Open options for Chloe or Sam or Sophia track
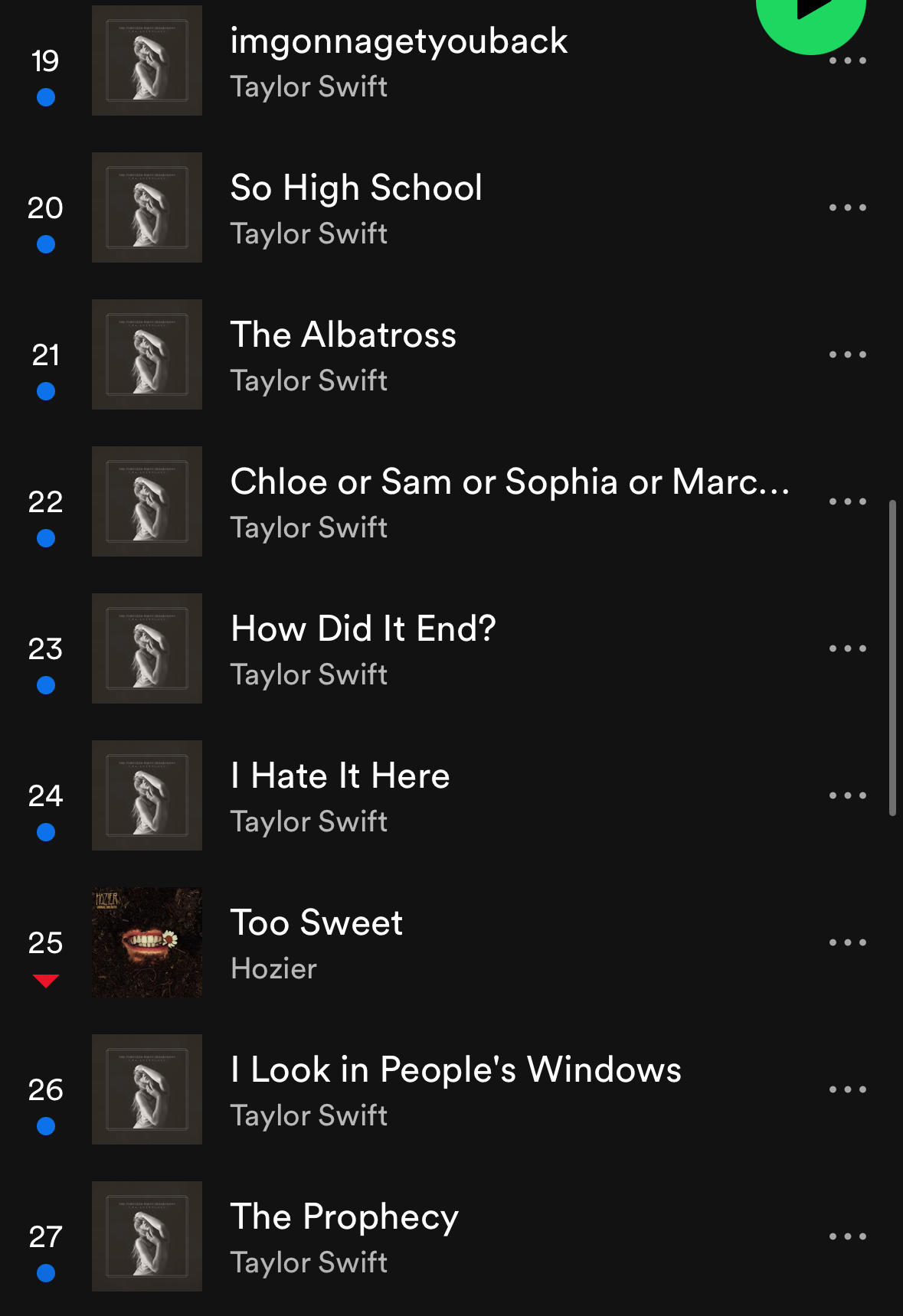 (848, 501)
